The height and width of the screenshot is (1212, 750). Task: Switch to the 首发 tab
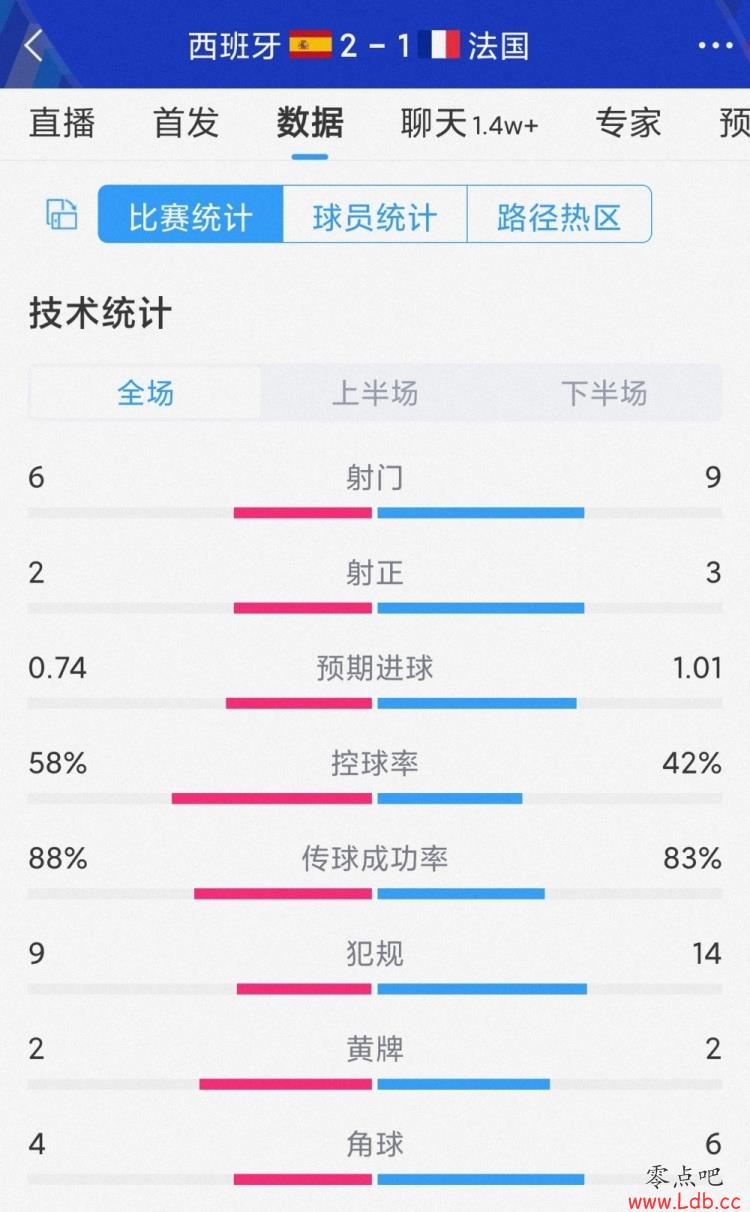pos(186,123)
